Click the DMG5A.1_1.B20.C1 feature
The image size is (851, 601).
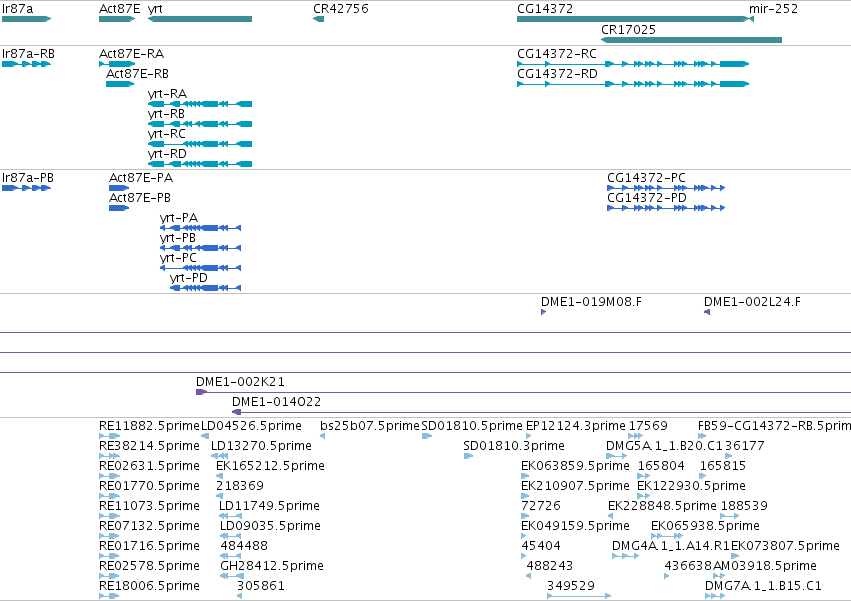617,456
